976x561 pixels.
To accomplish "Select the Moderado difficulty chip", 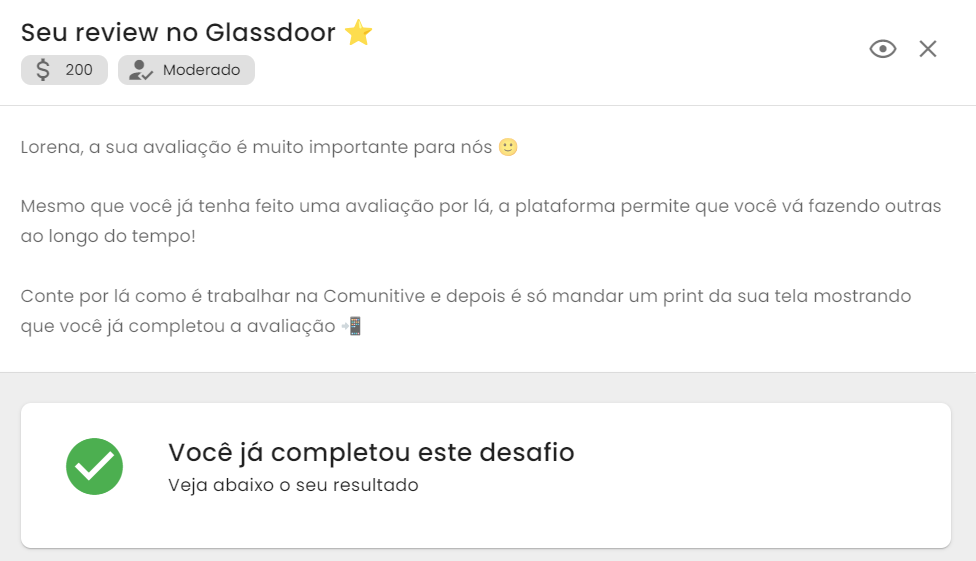I will (x=186, y=70).
